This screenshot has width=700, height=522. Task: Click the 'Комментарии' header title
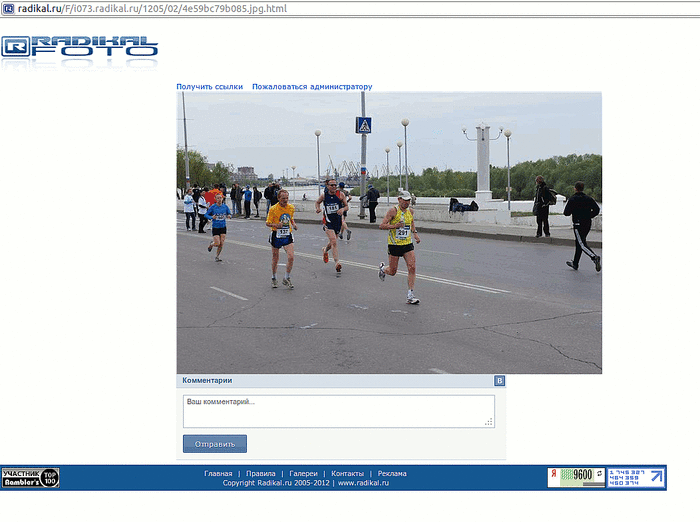tap(207, 380)
